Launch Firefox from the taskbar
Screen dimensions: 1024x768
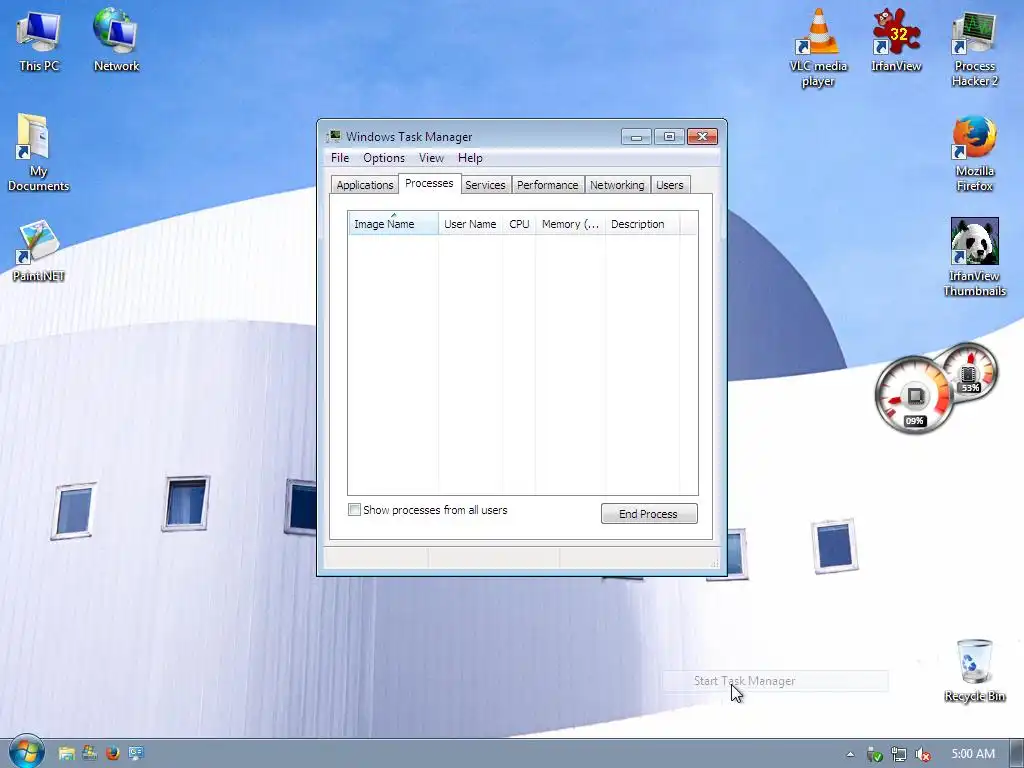112,754
